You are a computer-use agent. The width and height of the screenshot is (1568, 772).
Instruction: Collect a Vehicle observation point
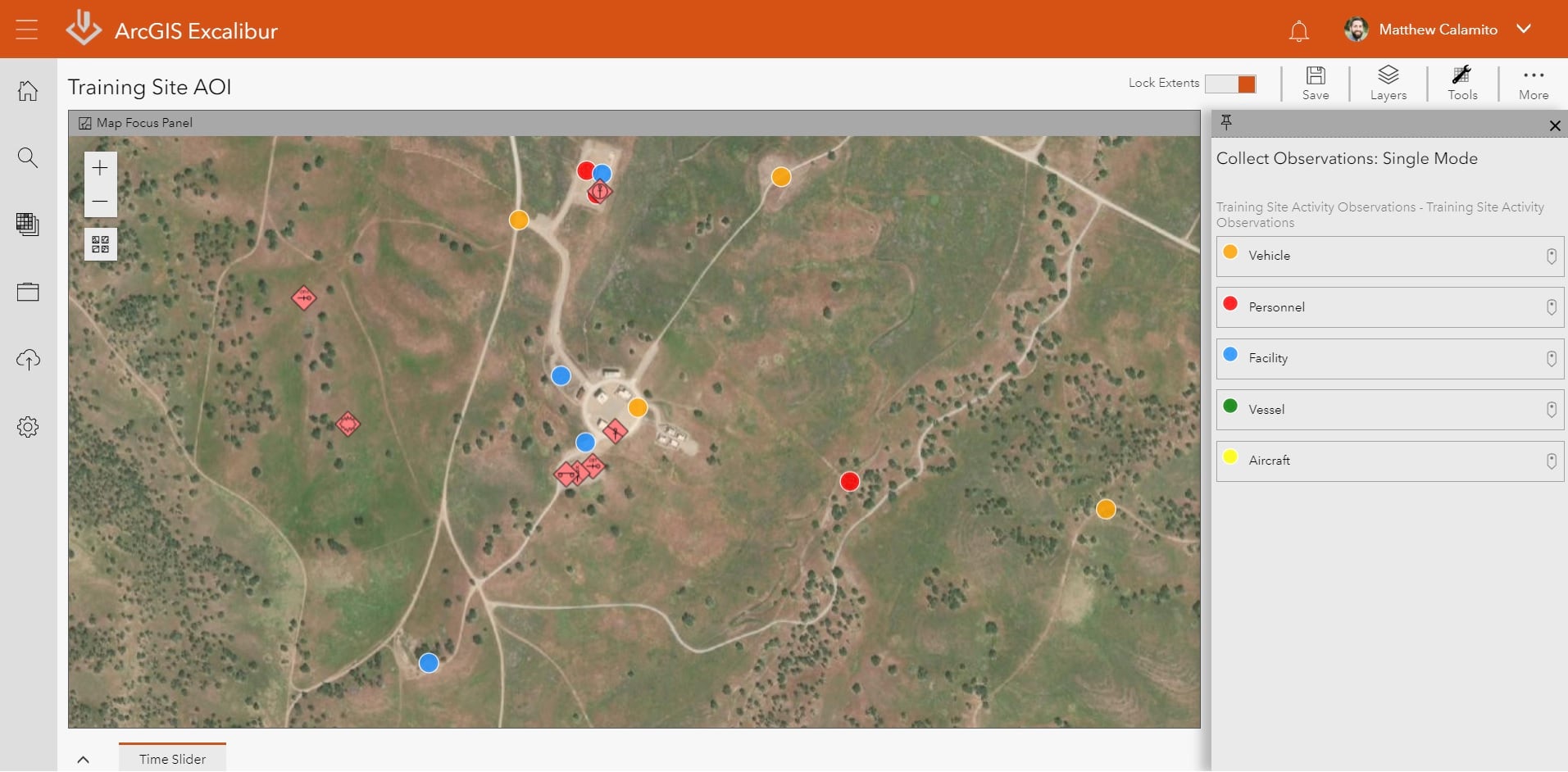[x=1388, y=256]
